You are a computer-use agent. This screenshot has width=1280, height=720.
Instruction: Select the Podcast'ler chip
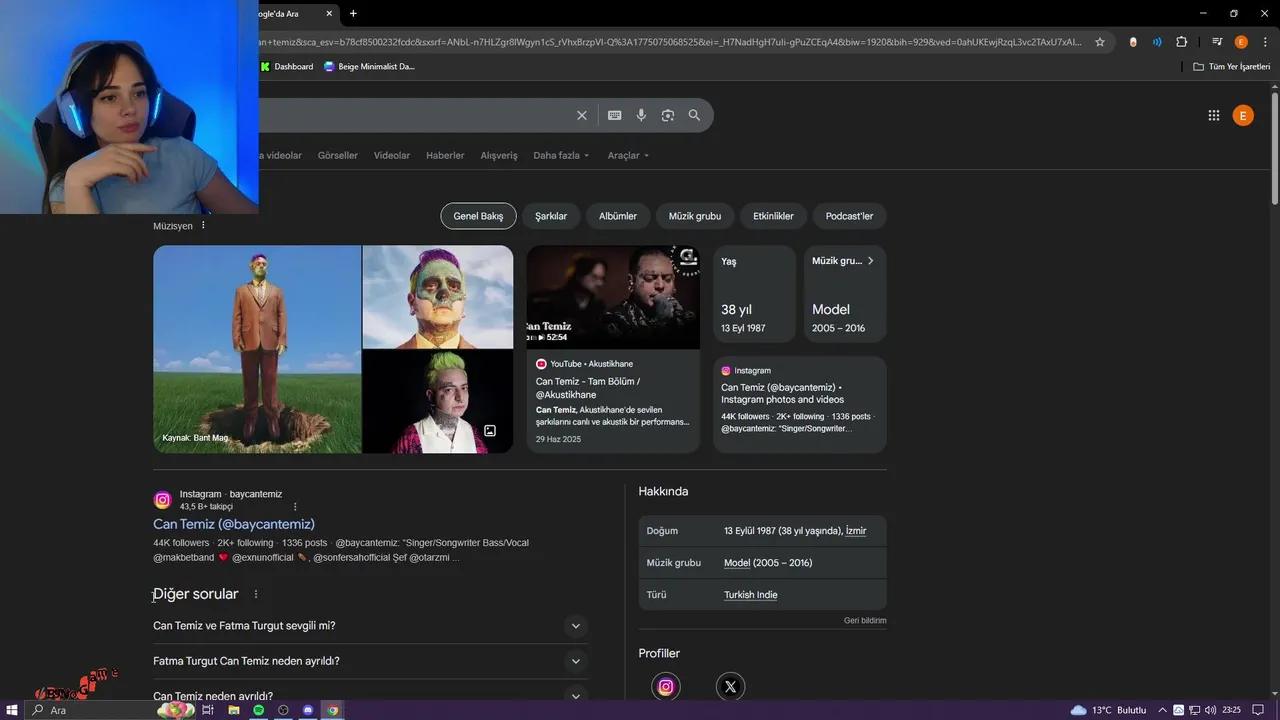pyautogui.click(x=849, y=216)
